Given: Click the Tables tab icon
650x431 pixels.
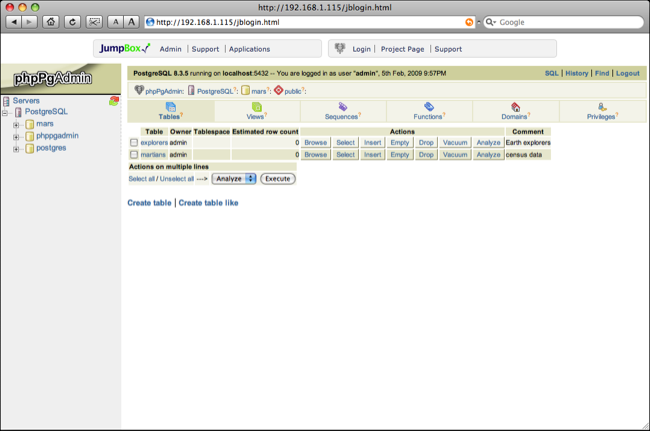Looking at the screenshot, I should tap(171, 107).
